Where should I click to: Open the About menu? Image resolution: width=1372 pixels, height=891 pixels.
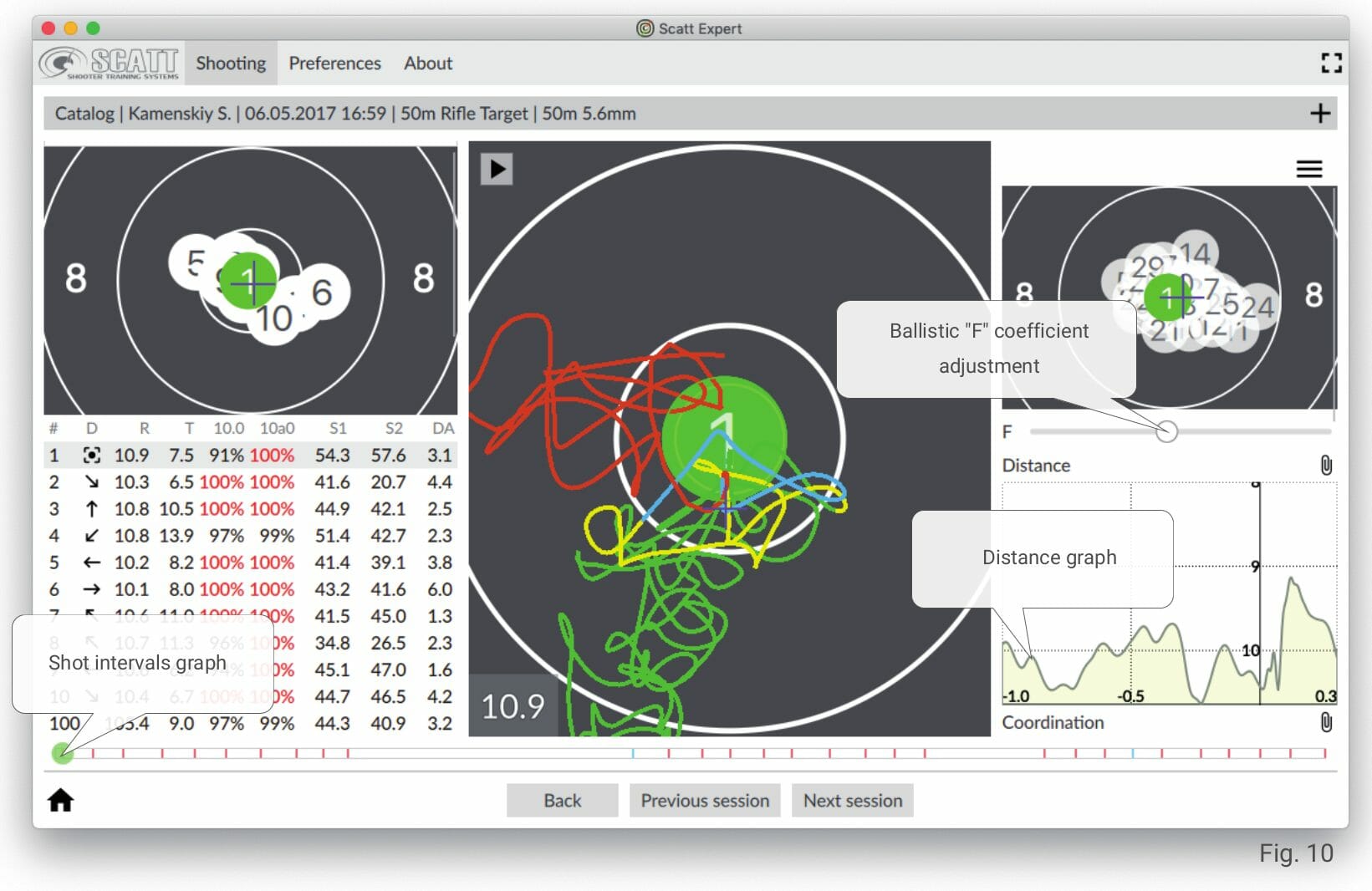427,63
